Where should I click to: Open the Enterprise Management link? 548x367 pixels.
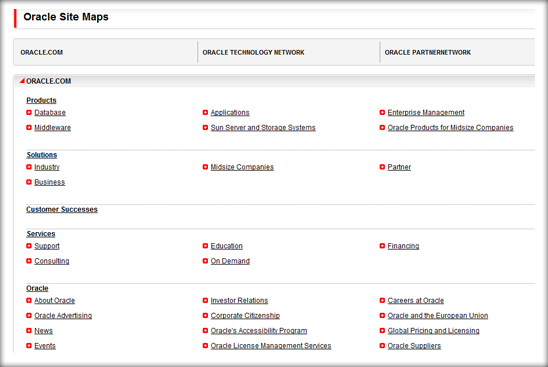pyautogui.click(x=426, y=113)
